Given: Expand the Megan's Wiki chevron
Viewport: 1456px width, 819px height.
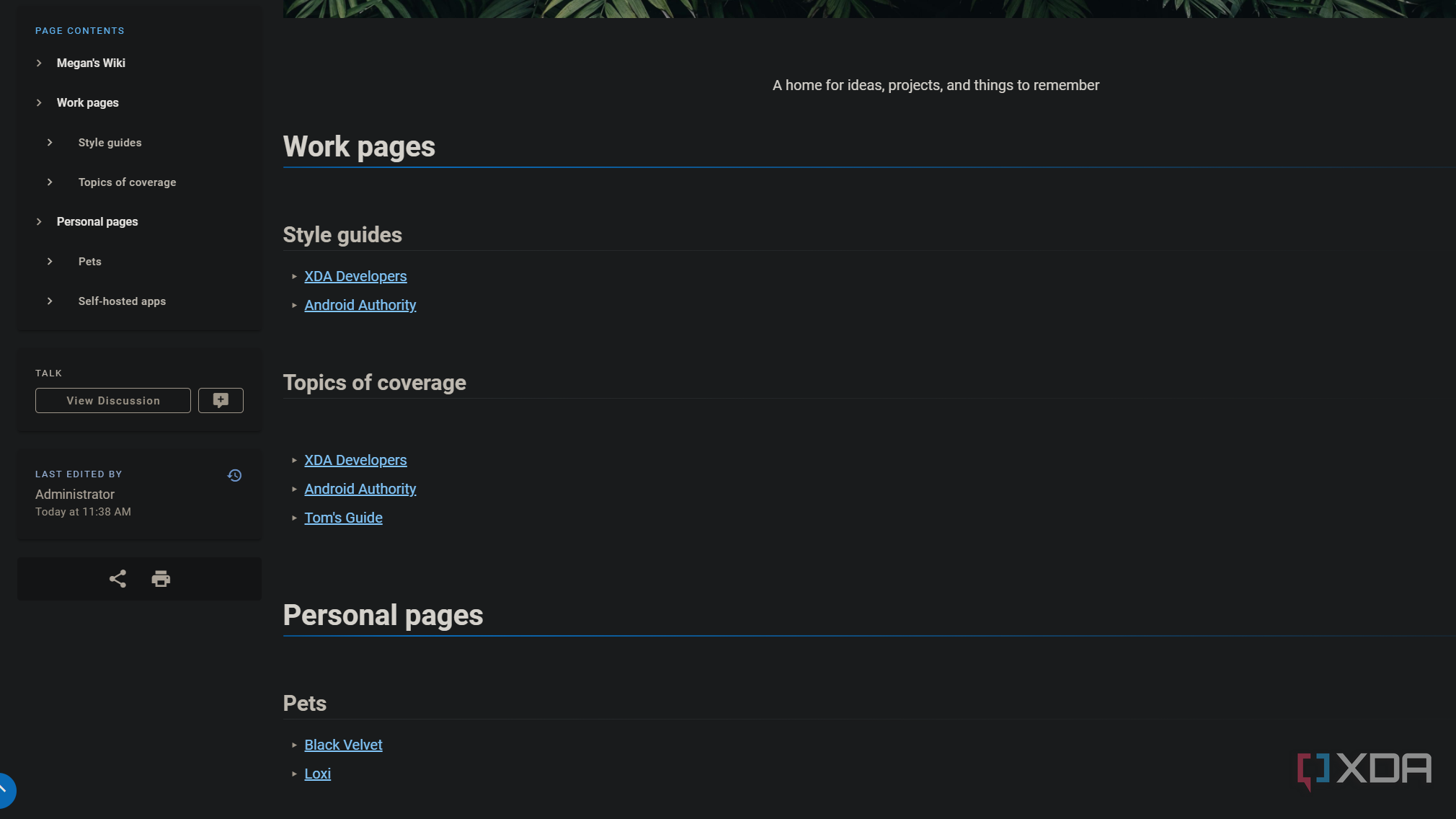Looking at the screenshot, I should (39, 63).
